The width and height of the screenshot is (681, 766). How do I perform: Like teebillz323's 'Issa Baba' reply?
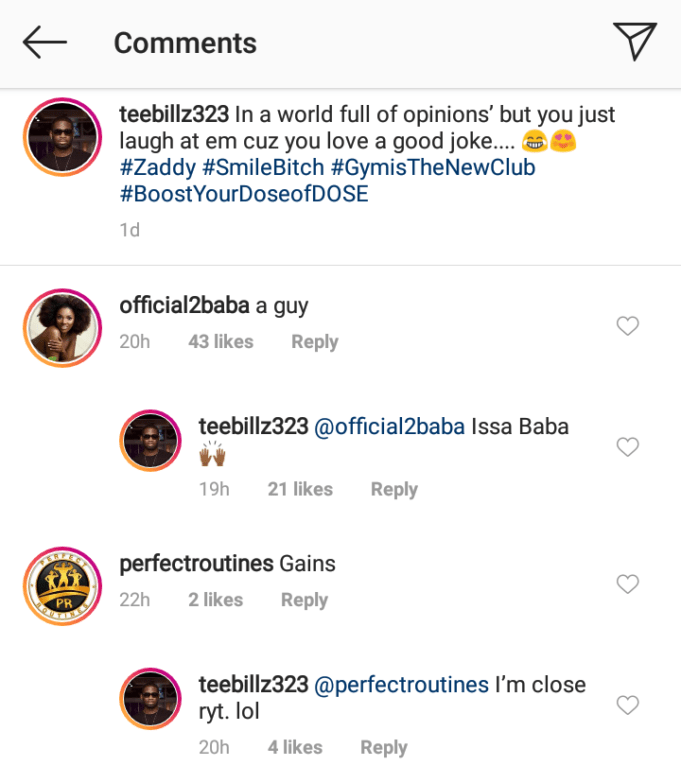pos(627,447)
